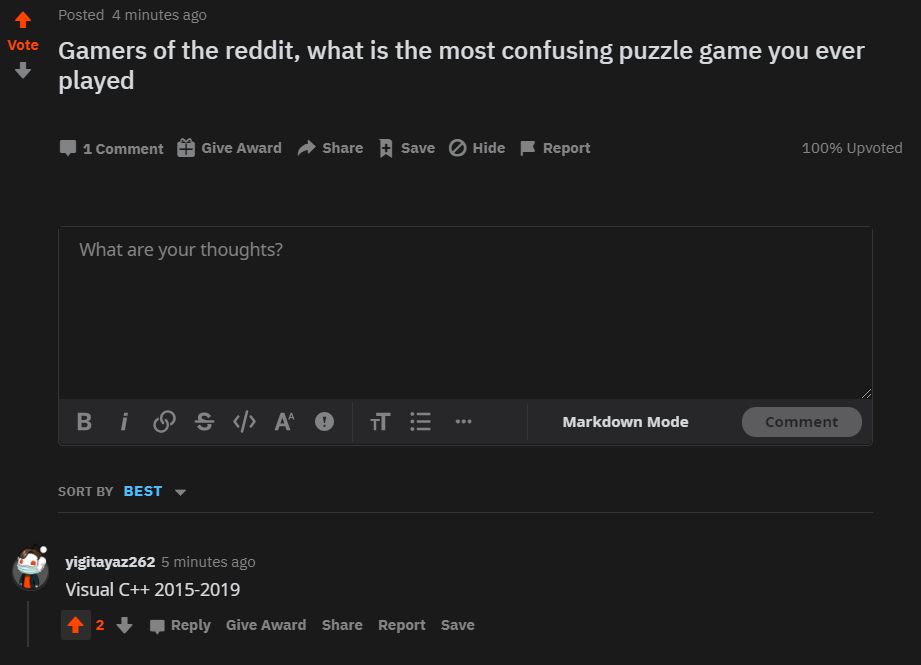Open the Sort By Best dropdown
The height and width of the screenshot is (665, 921).
pos(155,492)
